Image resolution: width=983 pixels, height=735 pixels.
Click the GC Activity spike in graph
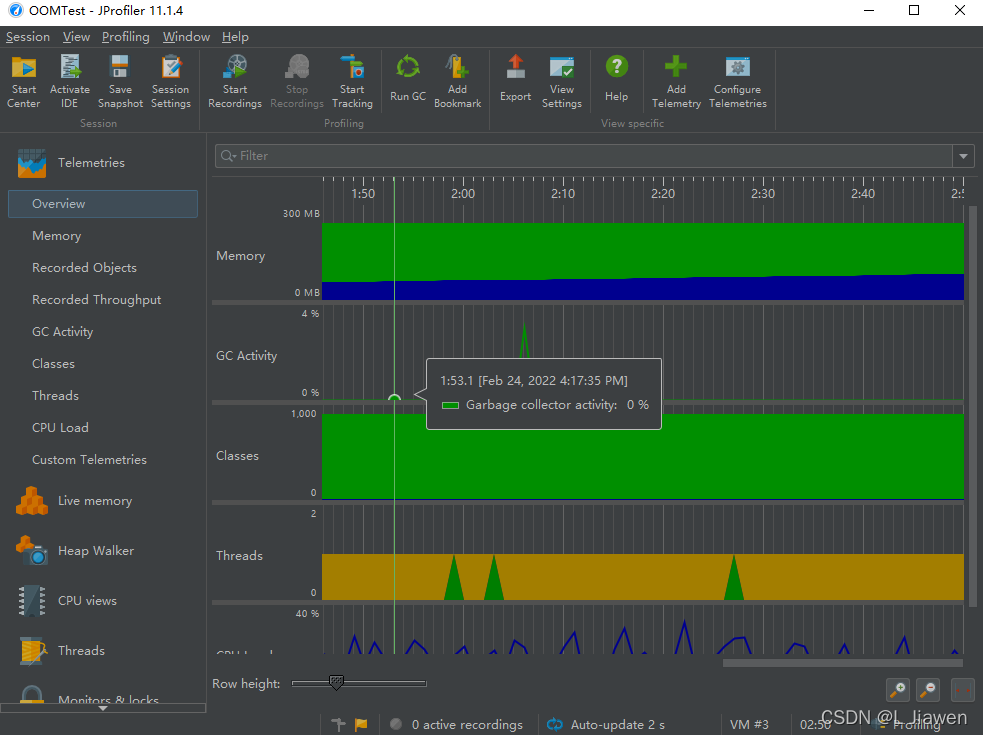(x=524, y=342)
